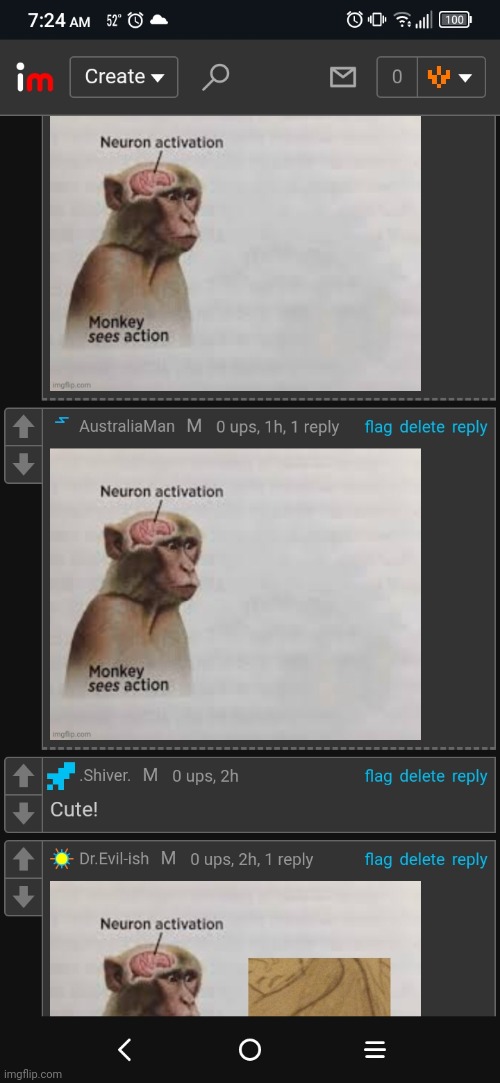Viewport: 500px width, 1083px height.
Task: Open AustraliaMan's user profile link
Action: click(127, 427)
